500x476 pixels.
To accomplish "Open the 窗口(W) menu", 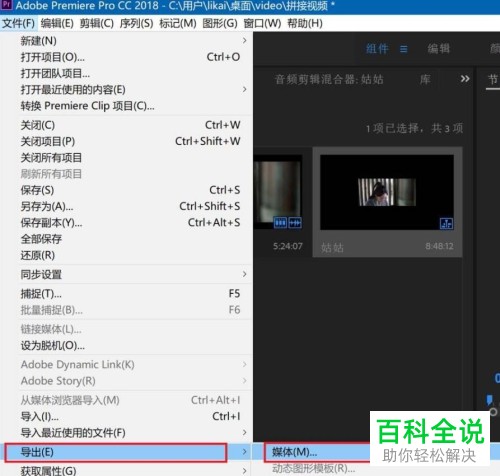I will pyautogui.click(x=262, y=23).
